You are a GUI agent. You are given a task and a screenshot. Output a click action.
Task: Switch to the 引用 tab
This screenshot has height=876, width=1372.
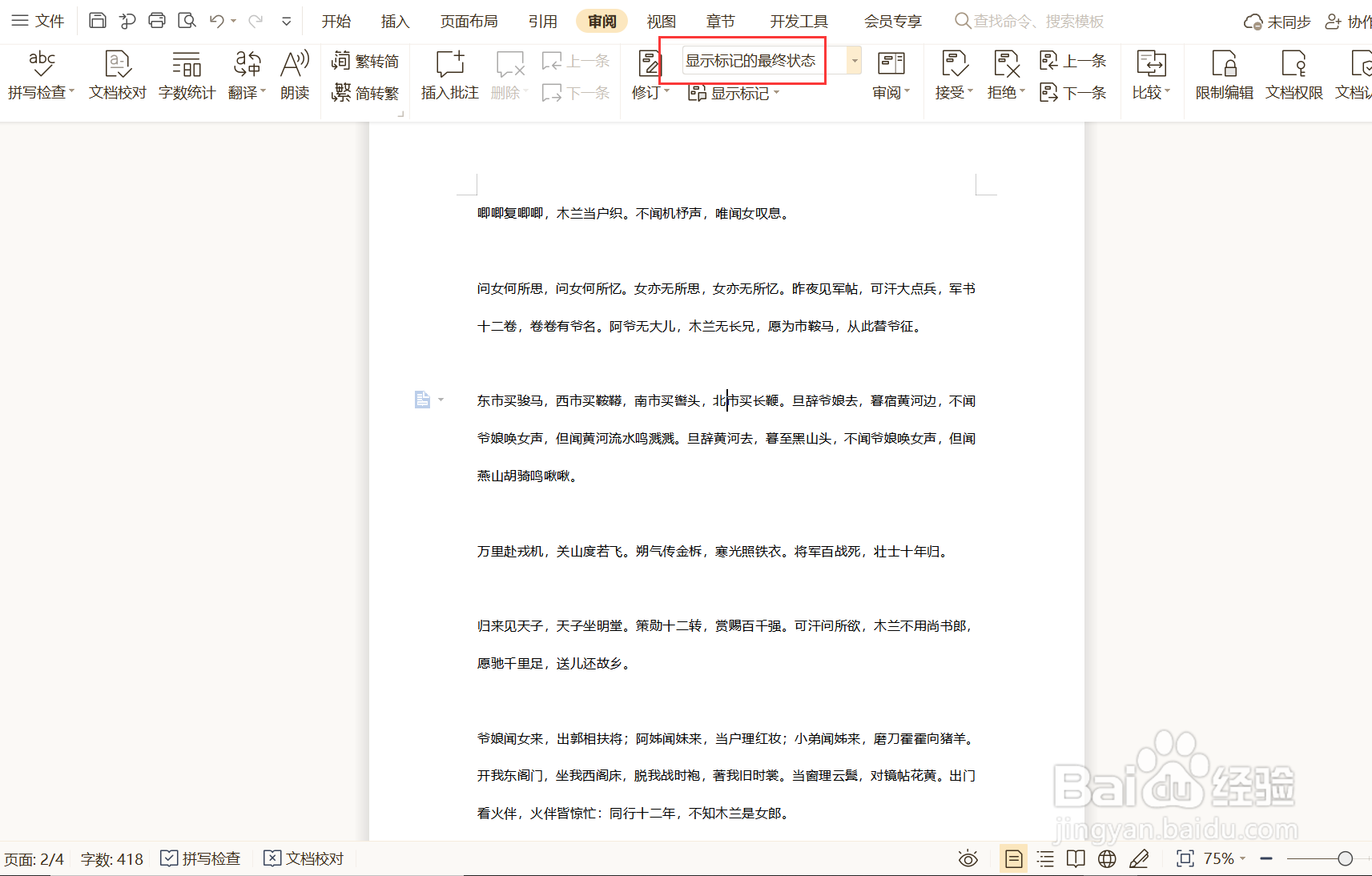pyautogui.click(x=543, y=22)
